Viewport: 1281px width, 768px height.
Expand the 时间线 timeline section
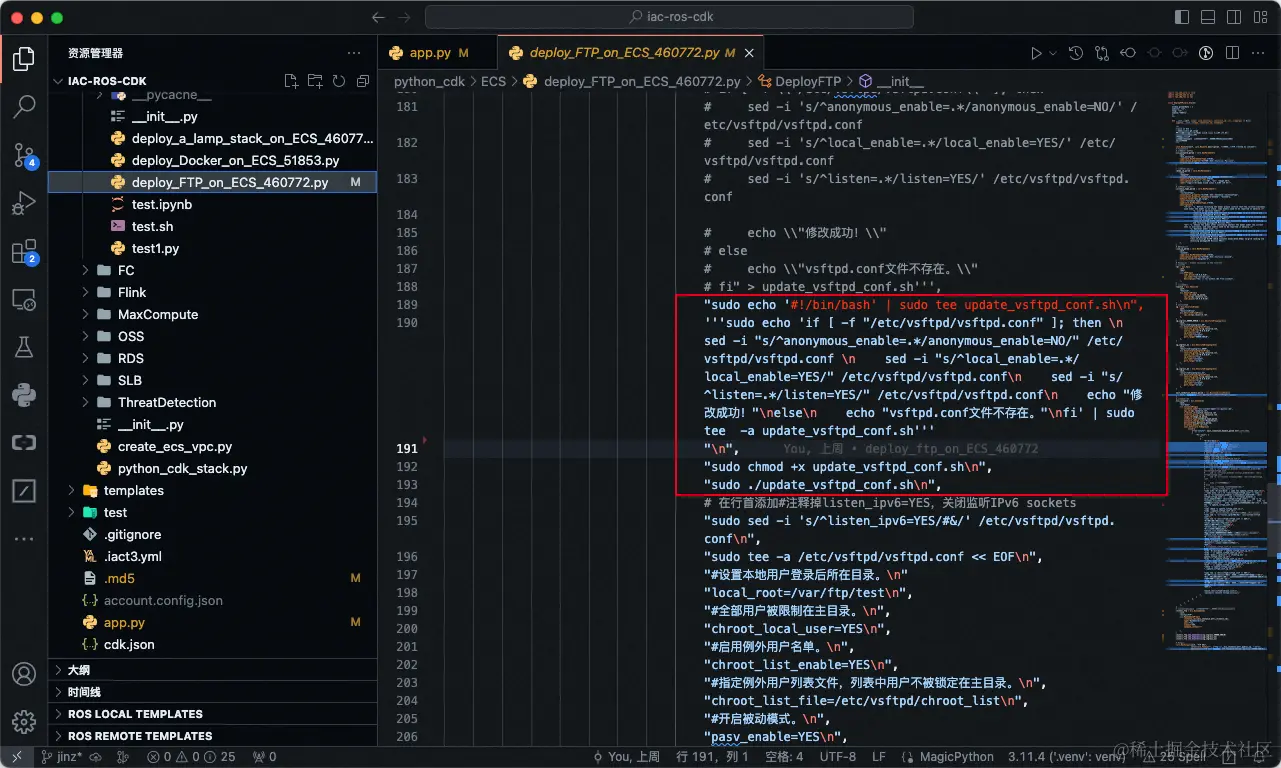point(212,692)
